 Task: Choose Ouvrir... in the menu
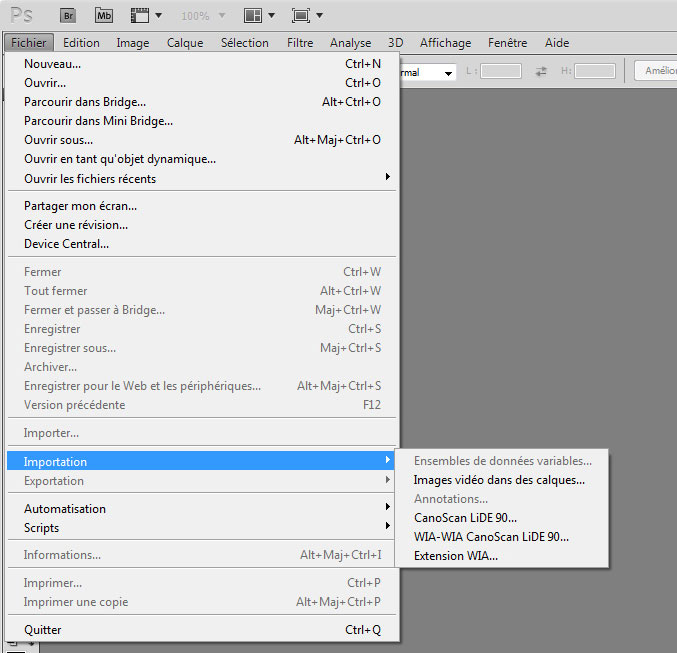click(x=202, y=83)
